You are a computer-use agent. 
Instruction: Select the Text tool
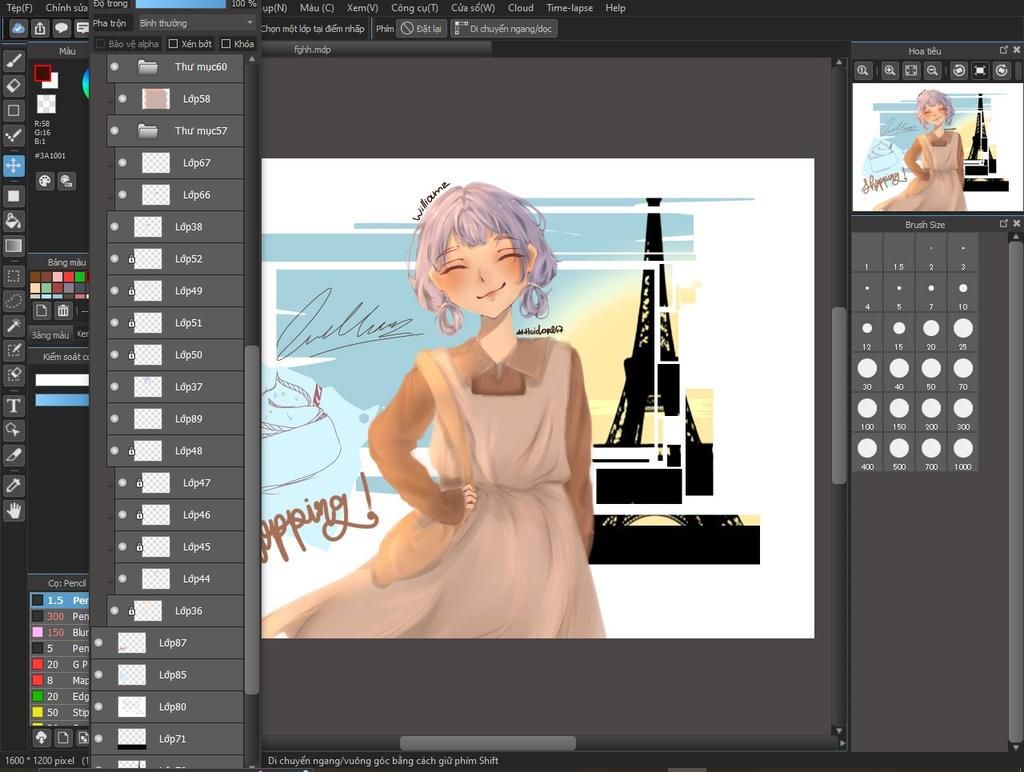14,406
